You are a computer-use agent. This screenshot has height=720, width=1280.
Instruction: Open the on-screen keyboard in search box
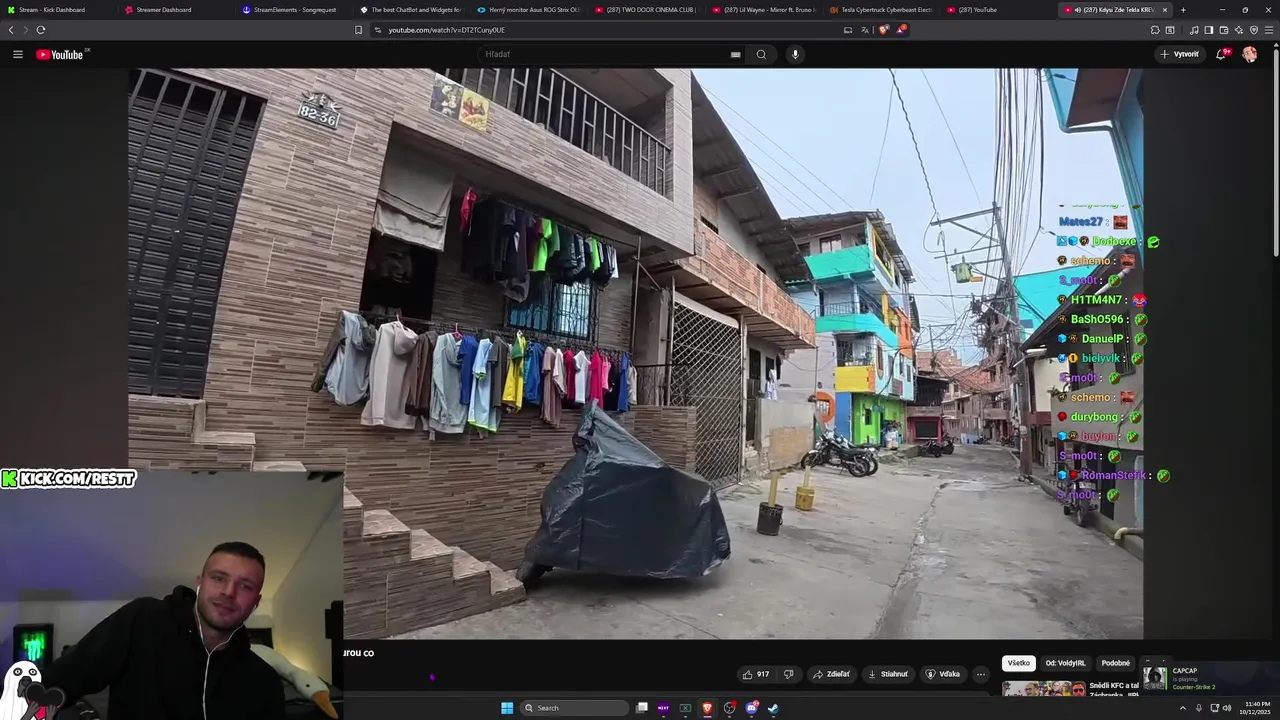pos(736,54)
